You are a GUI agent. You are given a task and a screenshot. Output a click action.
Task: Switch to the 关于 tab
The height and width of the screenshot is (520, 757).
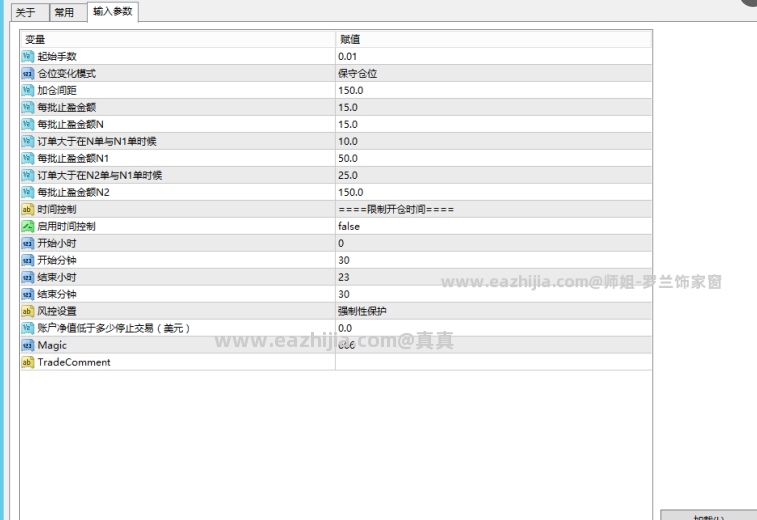(x=30, y=13)
